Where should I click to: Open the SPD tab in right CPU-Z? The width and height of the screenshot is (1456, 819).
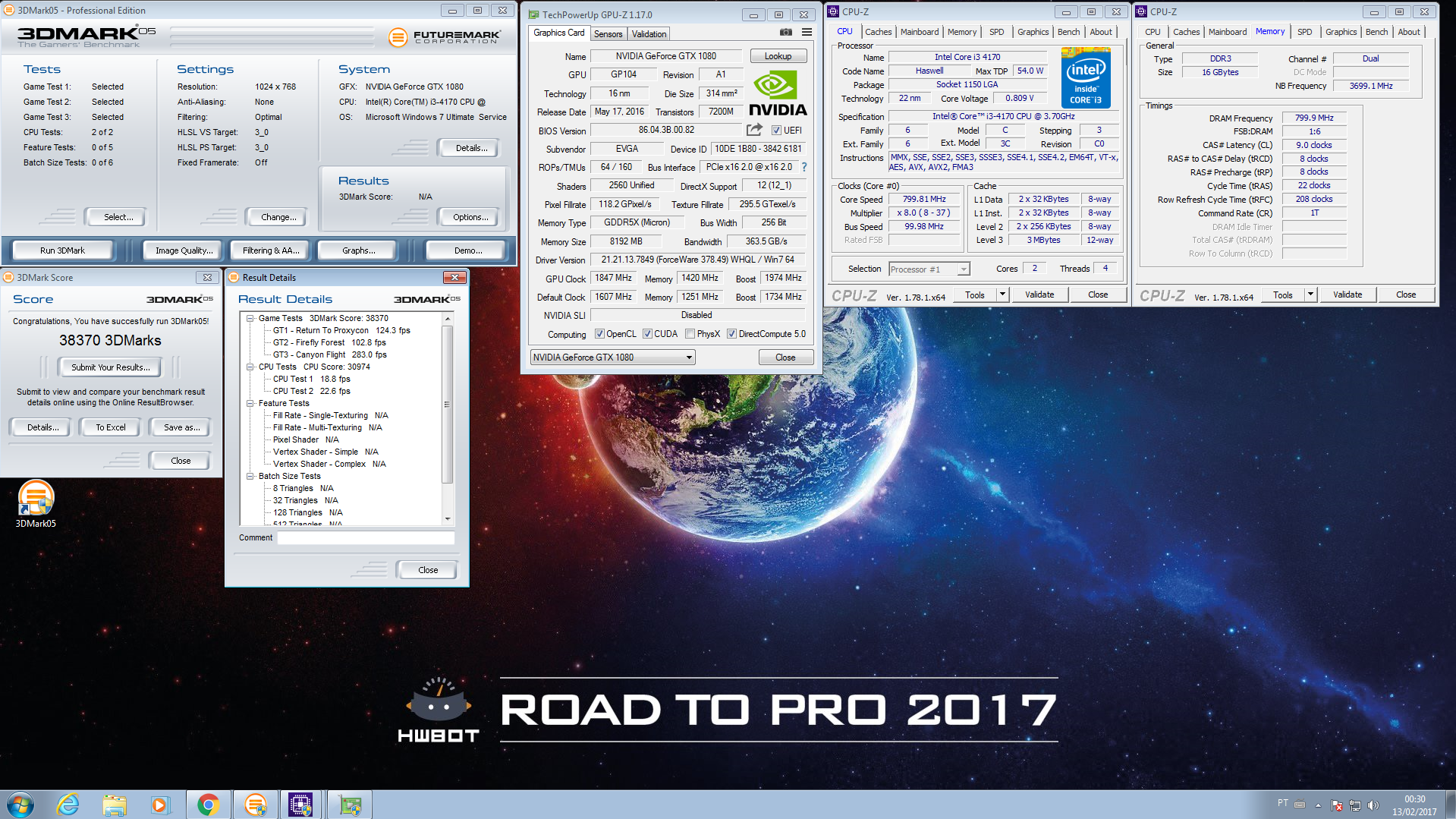click(1304, 32)
